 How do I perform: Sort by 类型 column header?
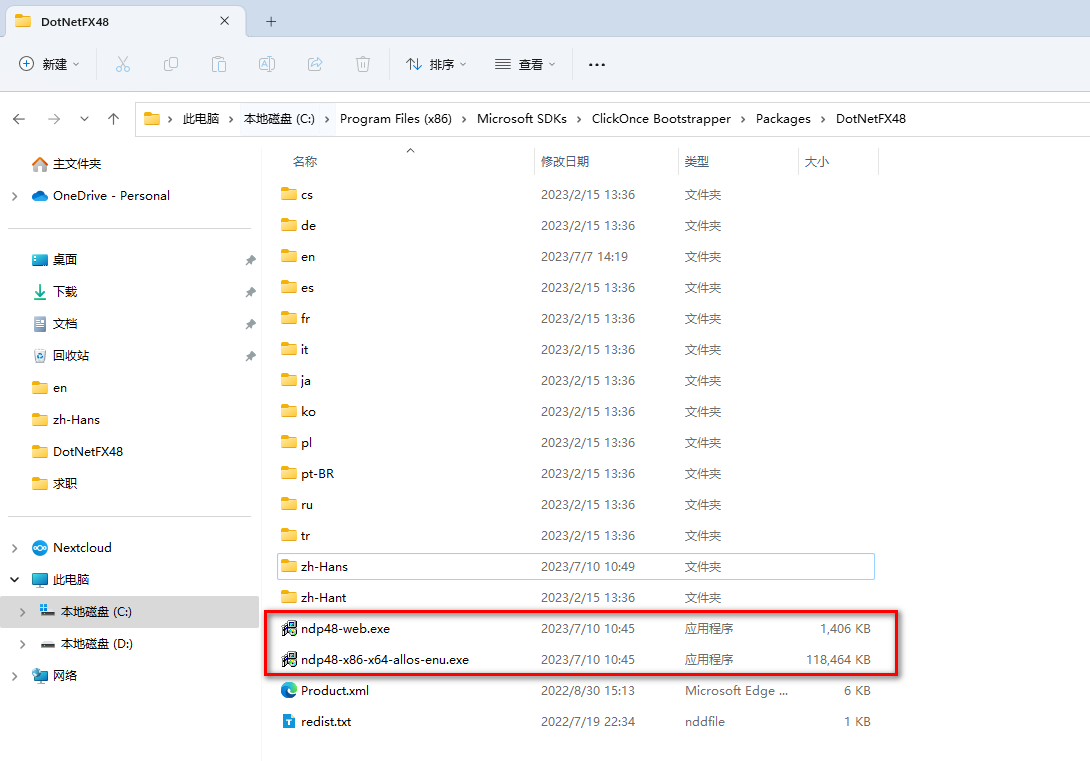pyautogui.click(x=697, y=161)
